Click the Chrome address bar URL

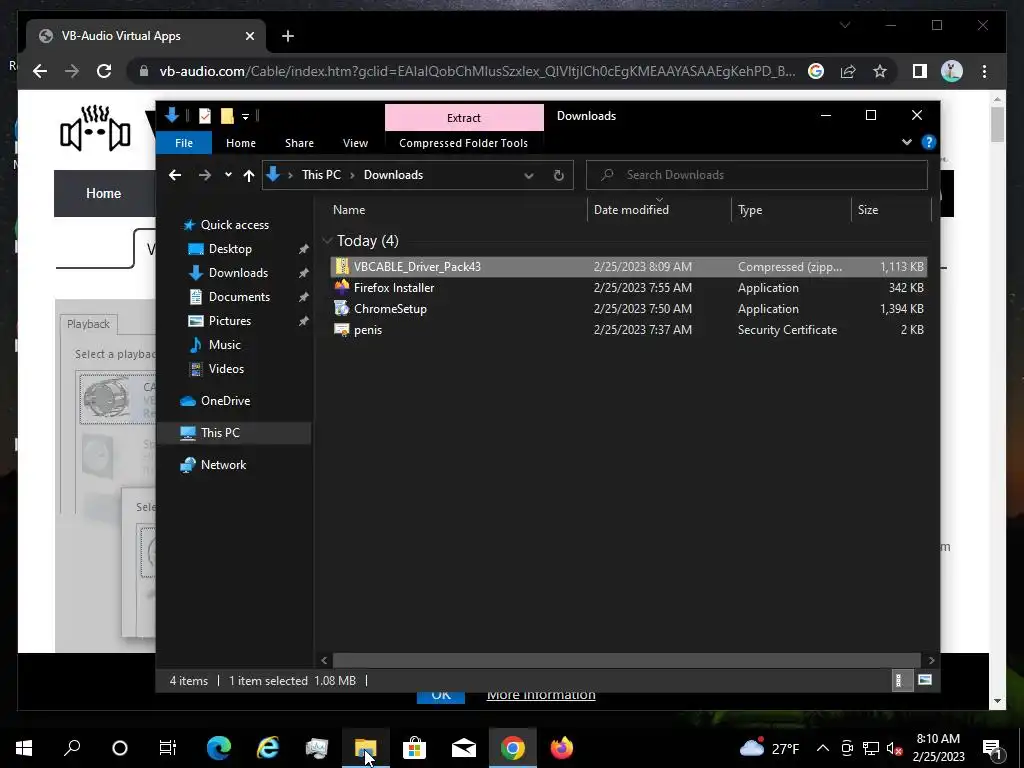(x=477, y=71)
